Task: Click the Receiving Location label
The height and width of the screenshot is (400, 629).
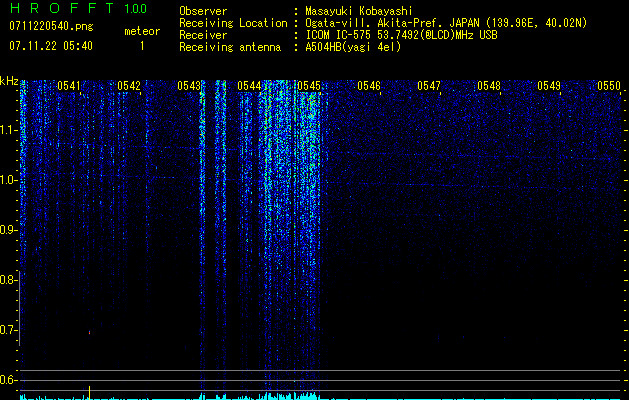Action: 233,23
